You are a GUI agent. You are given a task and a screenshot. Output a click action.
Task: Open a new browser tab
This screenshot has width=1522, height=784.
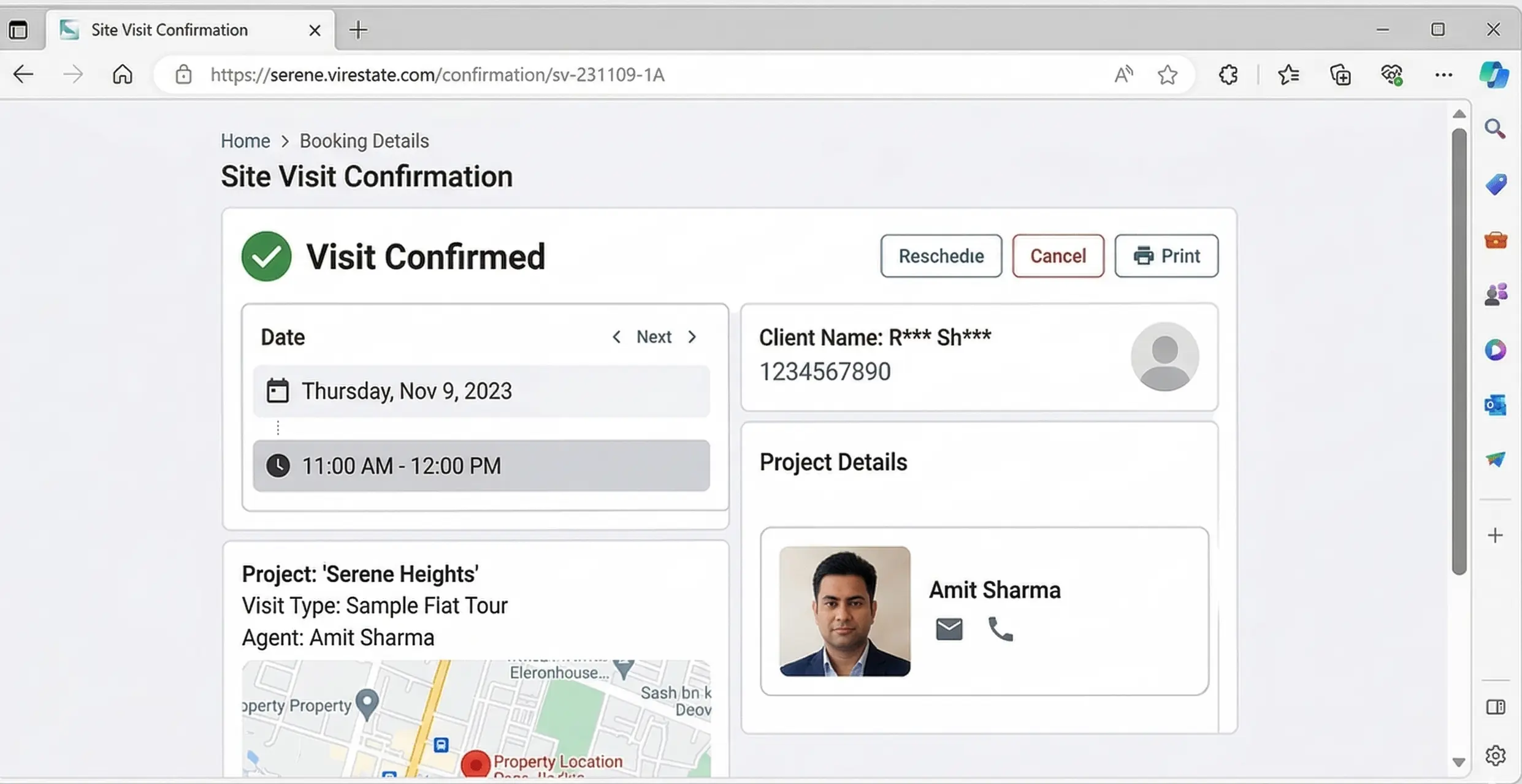358,29
